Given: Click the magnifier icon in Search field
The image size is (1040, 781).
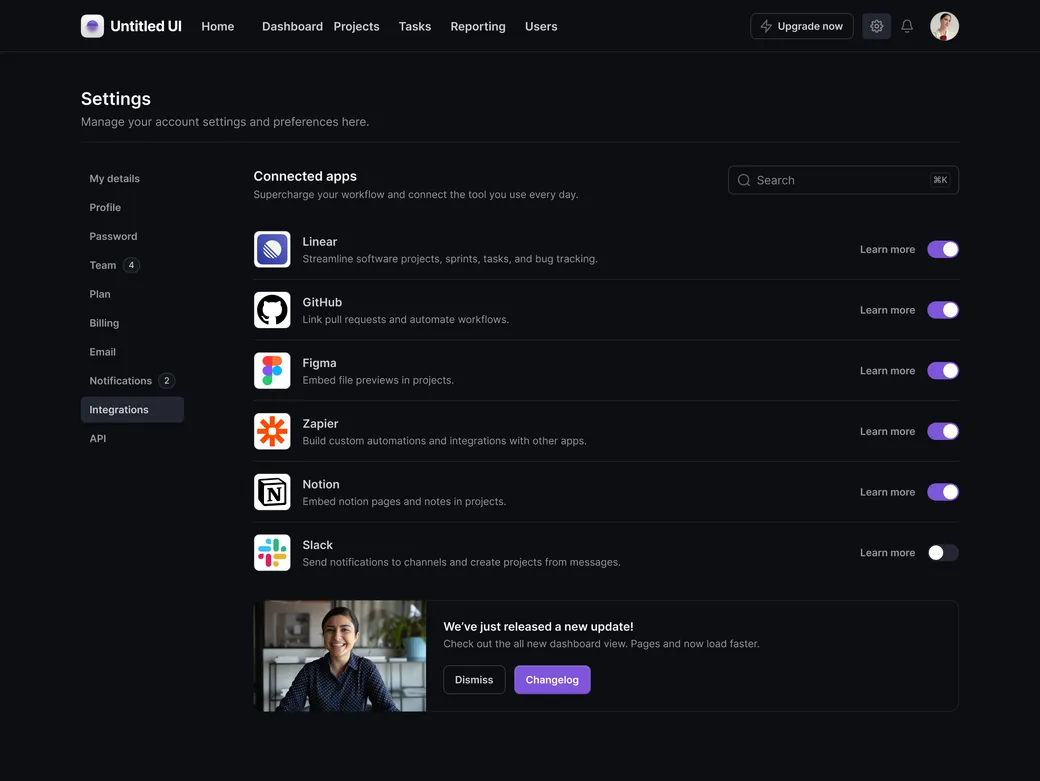Looking at the screenshot, I should (744, 180).
